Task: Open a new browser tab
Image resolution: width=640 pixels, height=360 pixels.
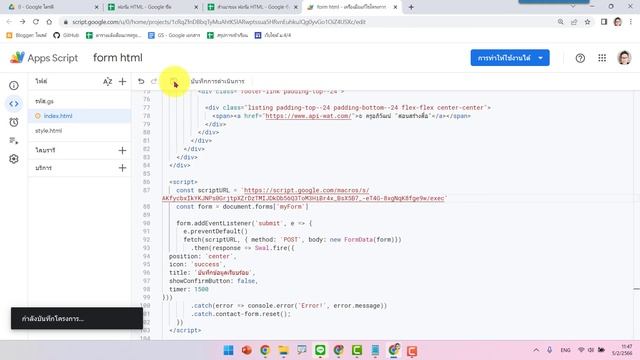Action: (411, 7)
